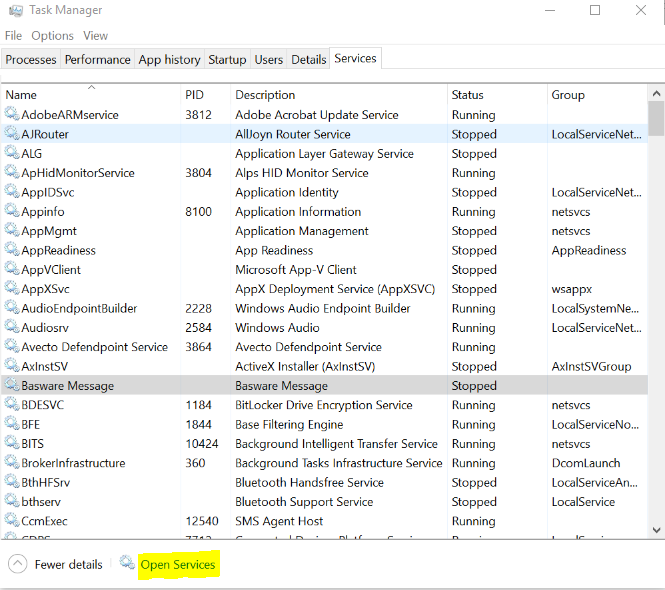Image resolution: width=665 pixels, height=590 pixels.
Task: Click the gear icon beside Audiosrv
Action: (12, 327)
